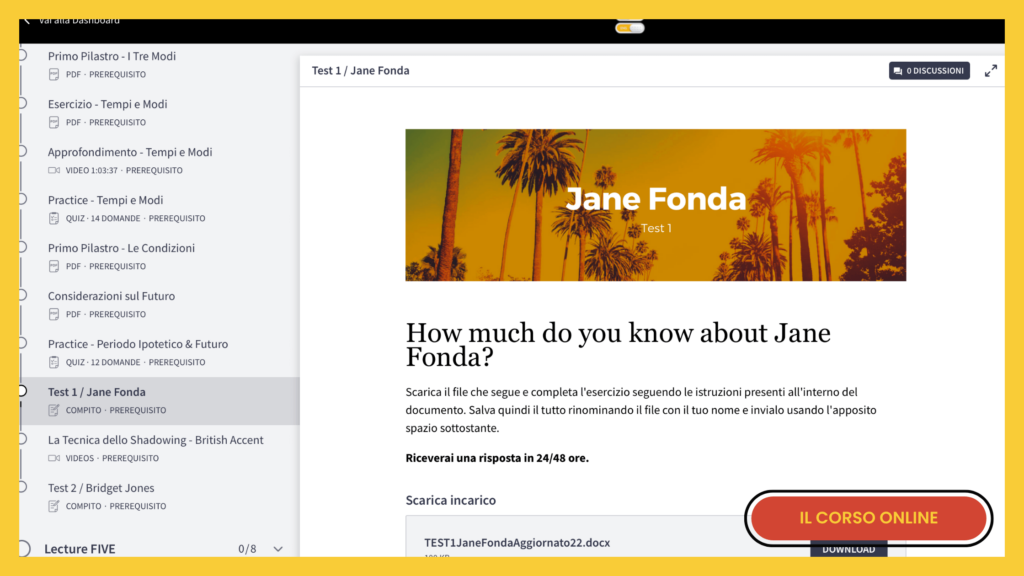Click 'Riceverai una risposta in 24/48 ore.' text
Image resolution: width=1024 pixels, height=576 pixels.
[497, 458]
